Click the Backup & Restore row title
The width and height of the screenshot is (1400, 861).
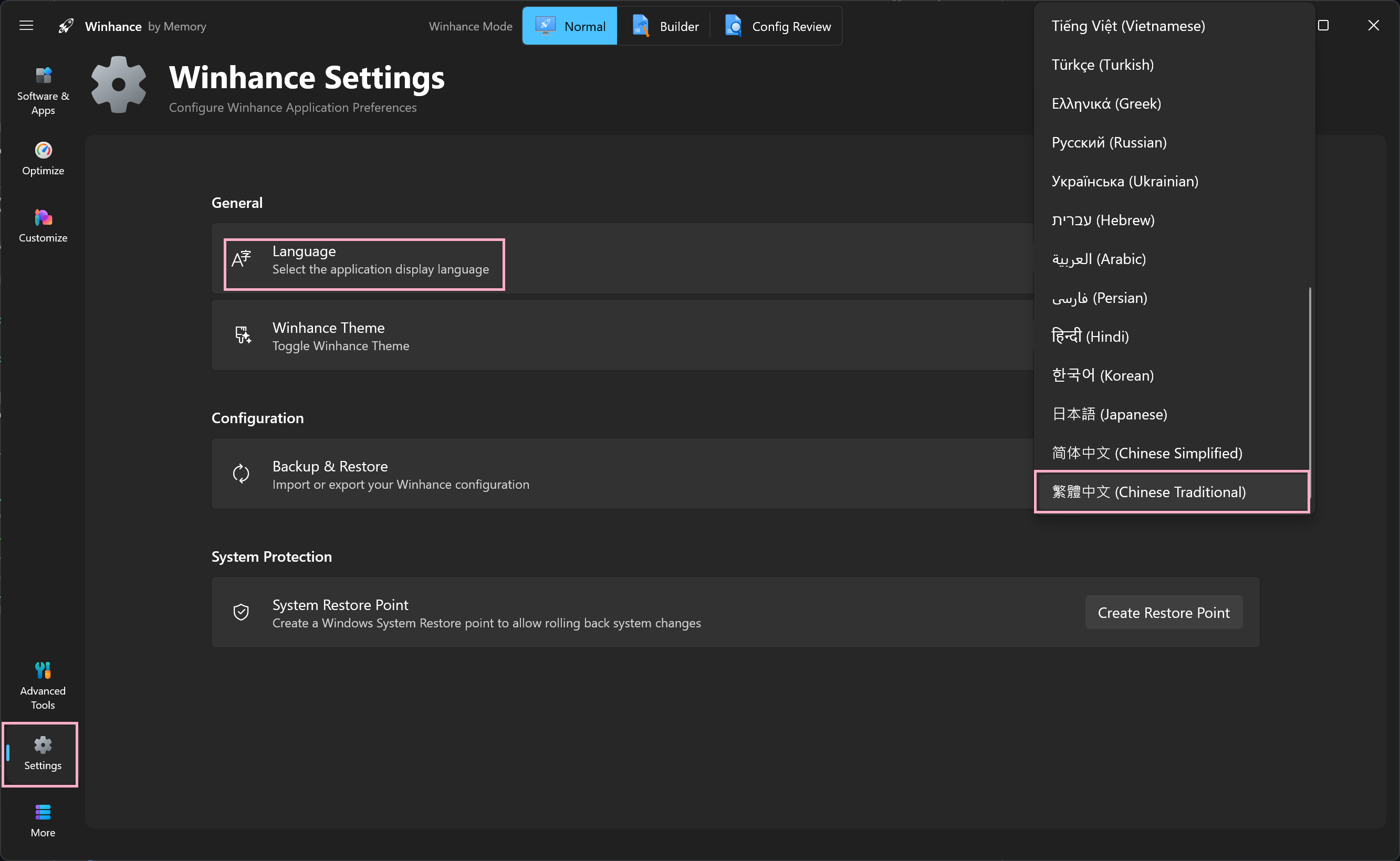tap(330, 466)
